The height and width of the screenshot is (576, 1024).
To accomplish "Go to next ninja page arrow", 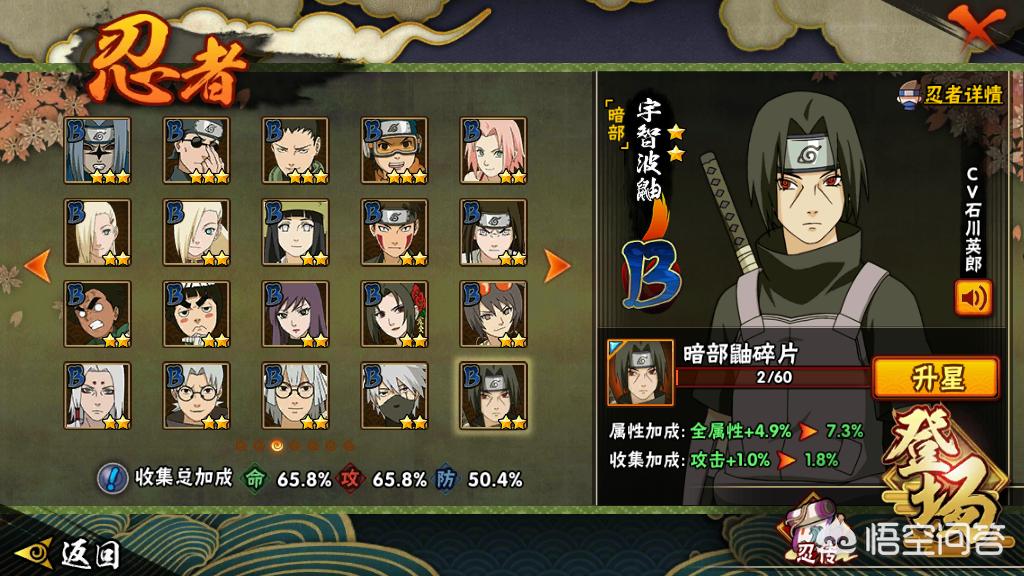I will [x=557, y=265].
